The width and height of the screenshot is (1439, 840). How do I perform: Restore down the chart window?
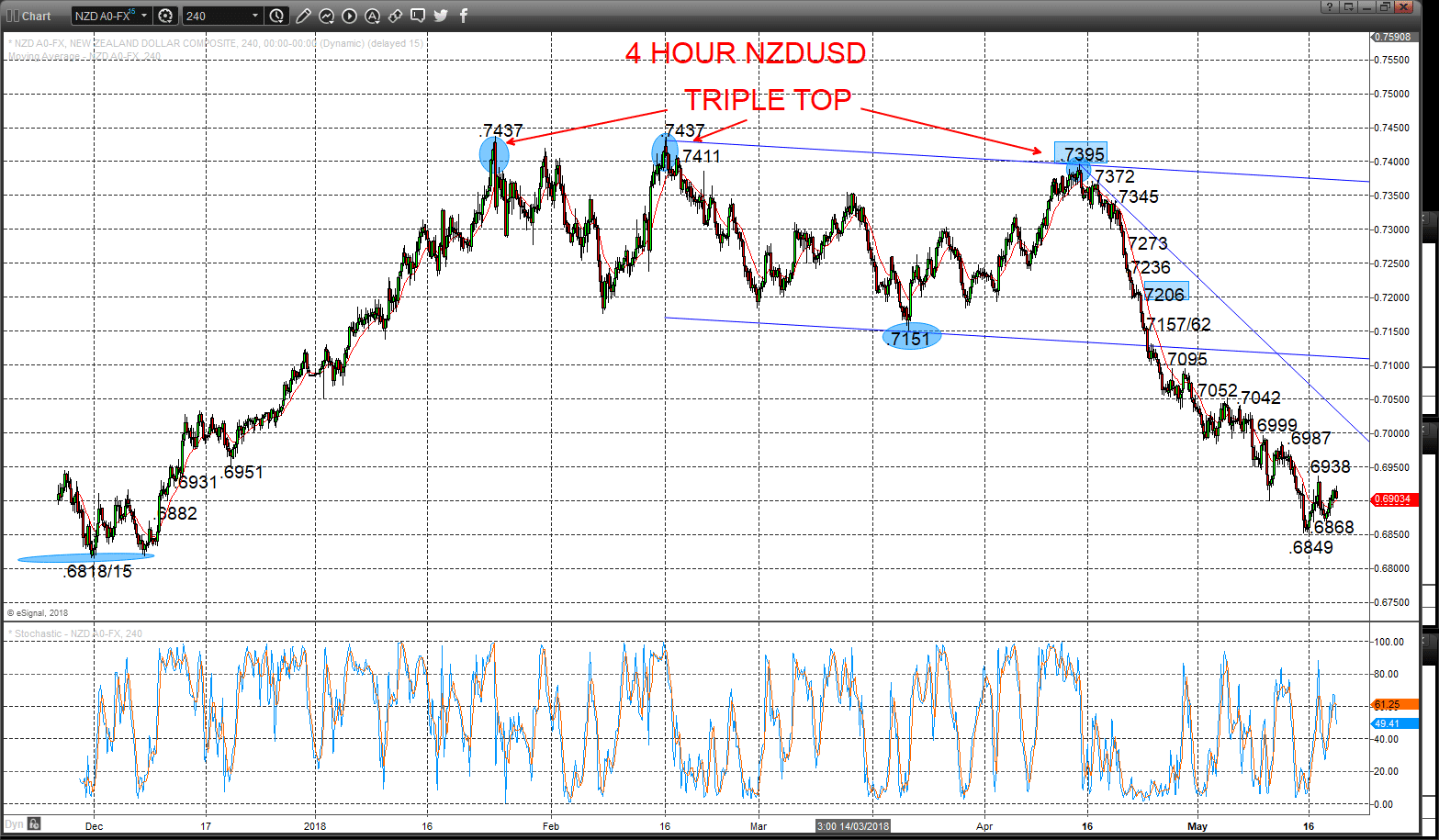1387,6
